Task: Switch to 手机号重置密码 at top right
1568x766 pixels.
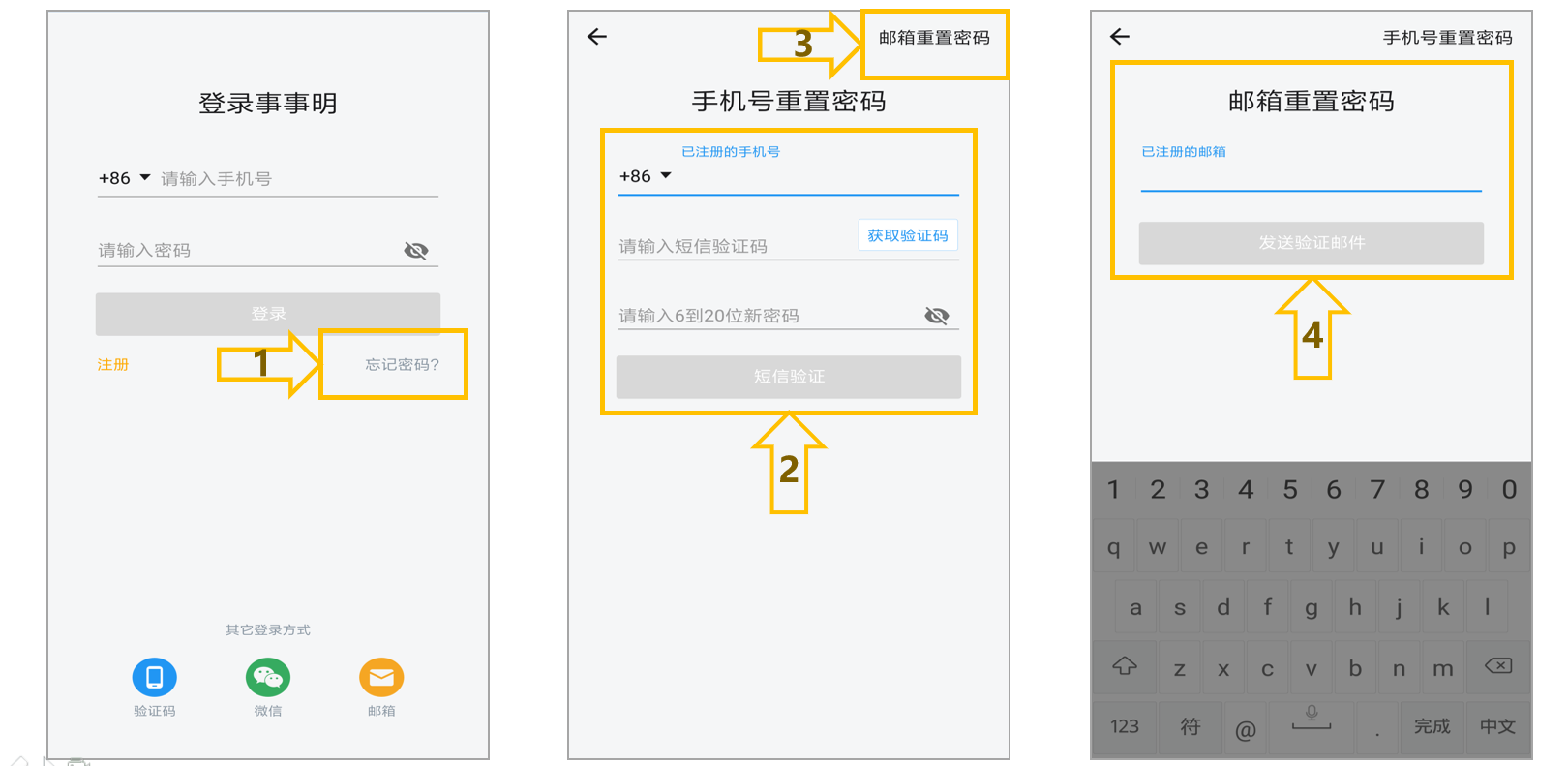Action: (1447, 38)
